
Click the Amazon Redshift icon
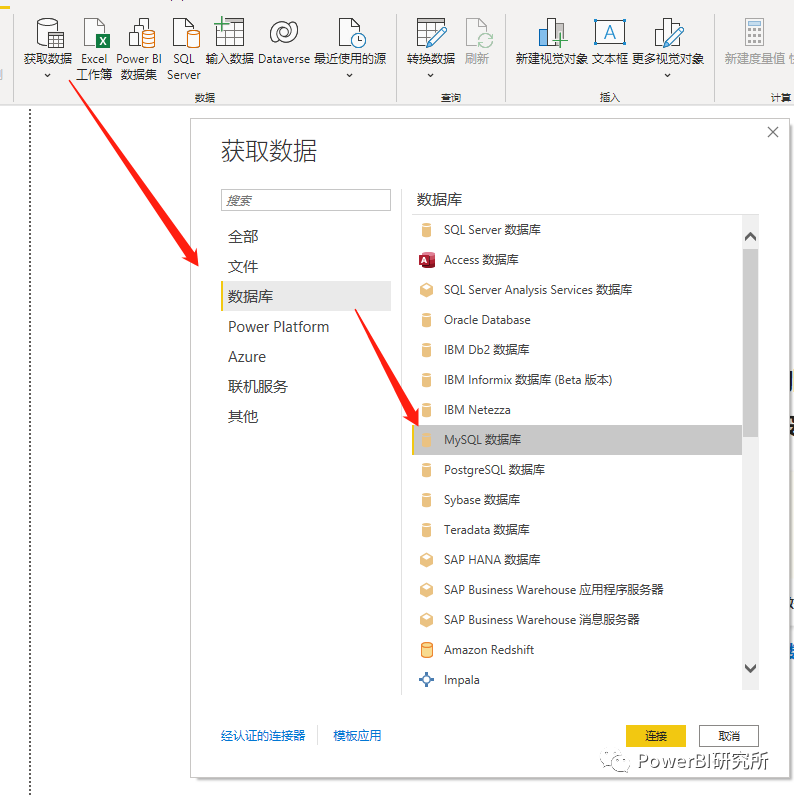[426, 650]
